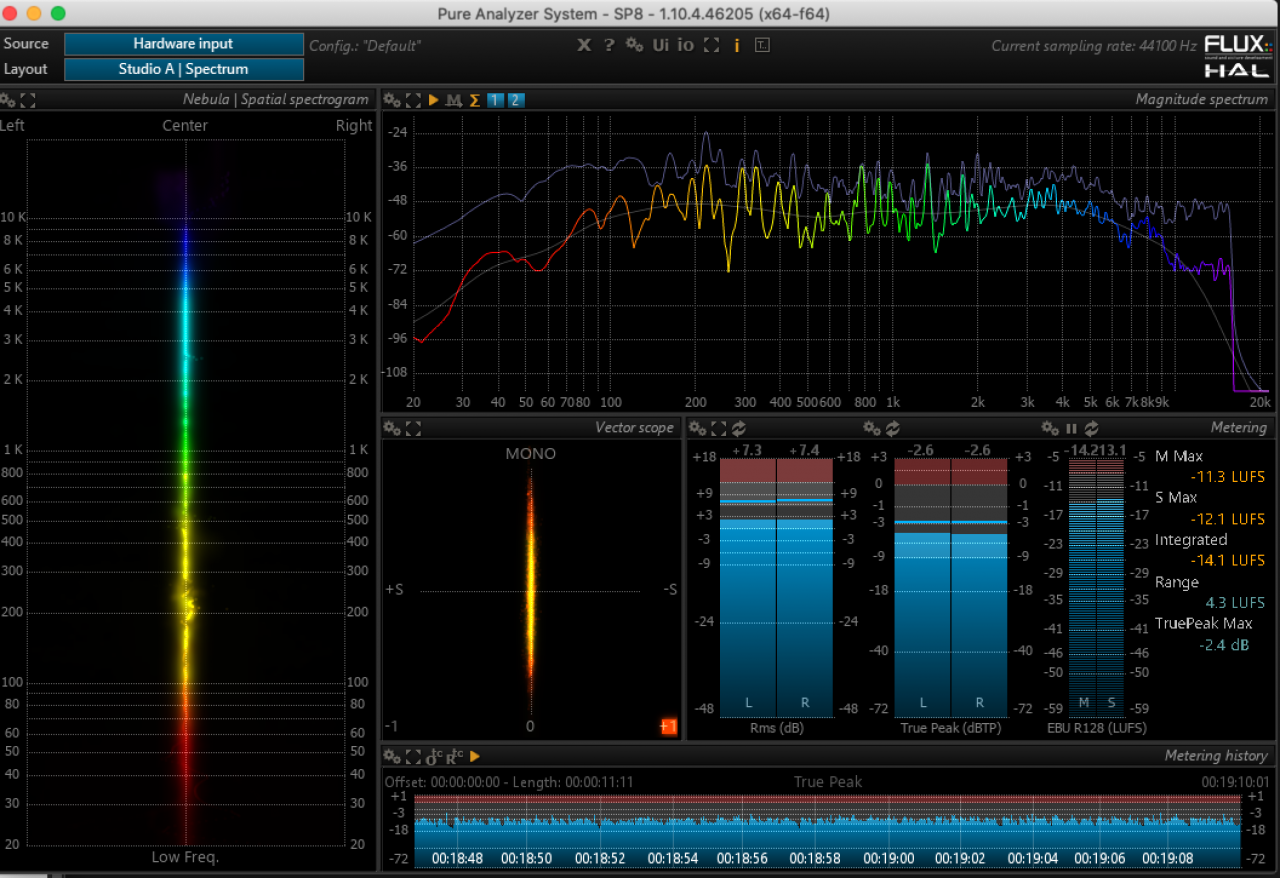Pause the EBU R128 loudness measurement

click(1071, 428)
